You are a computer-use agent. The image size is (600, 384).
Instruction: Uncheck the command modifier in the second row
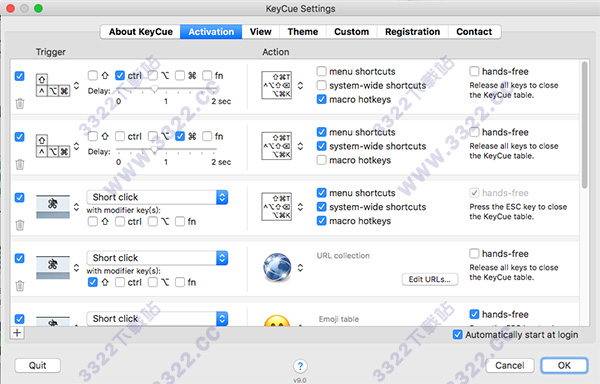(x=180, y=136)
